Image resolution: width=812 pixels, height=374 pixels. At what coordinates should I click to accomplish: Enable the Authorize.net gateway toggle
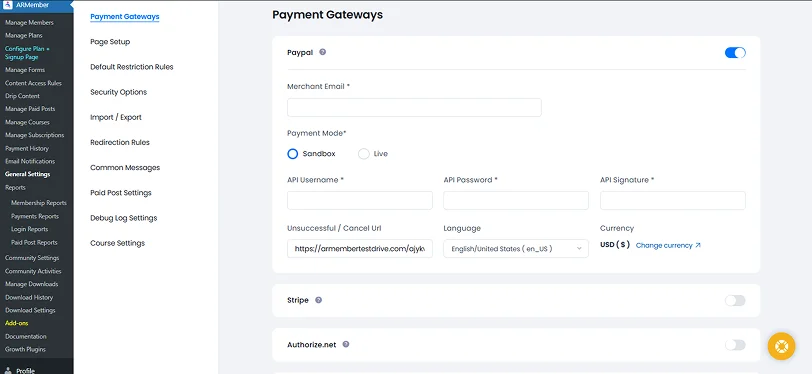735,345
